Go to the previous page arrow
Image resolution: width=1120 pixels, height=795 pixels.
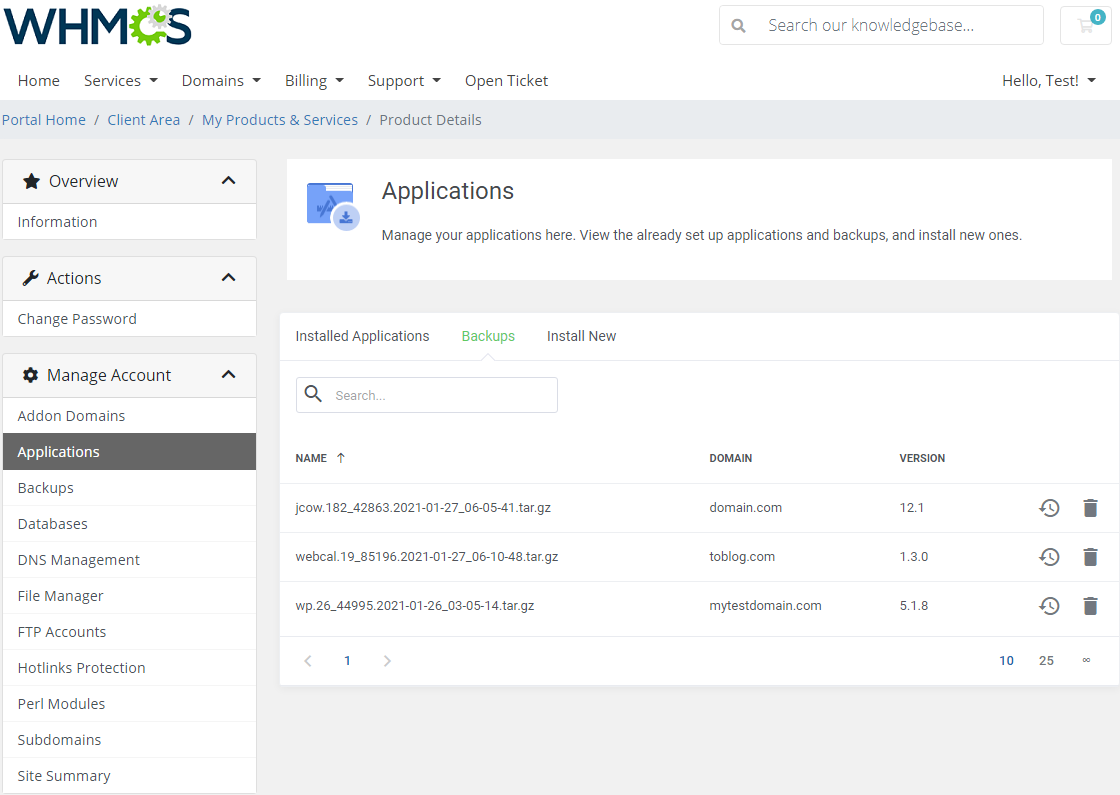[x=308, y=661]
